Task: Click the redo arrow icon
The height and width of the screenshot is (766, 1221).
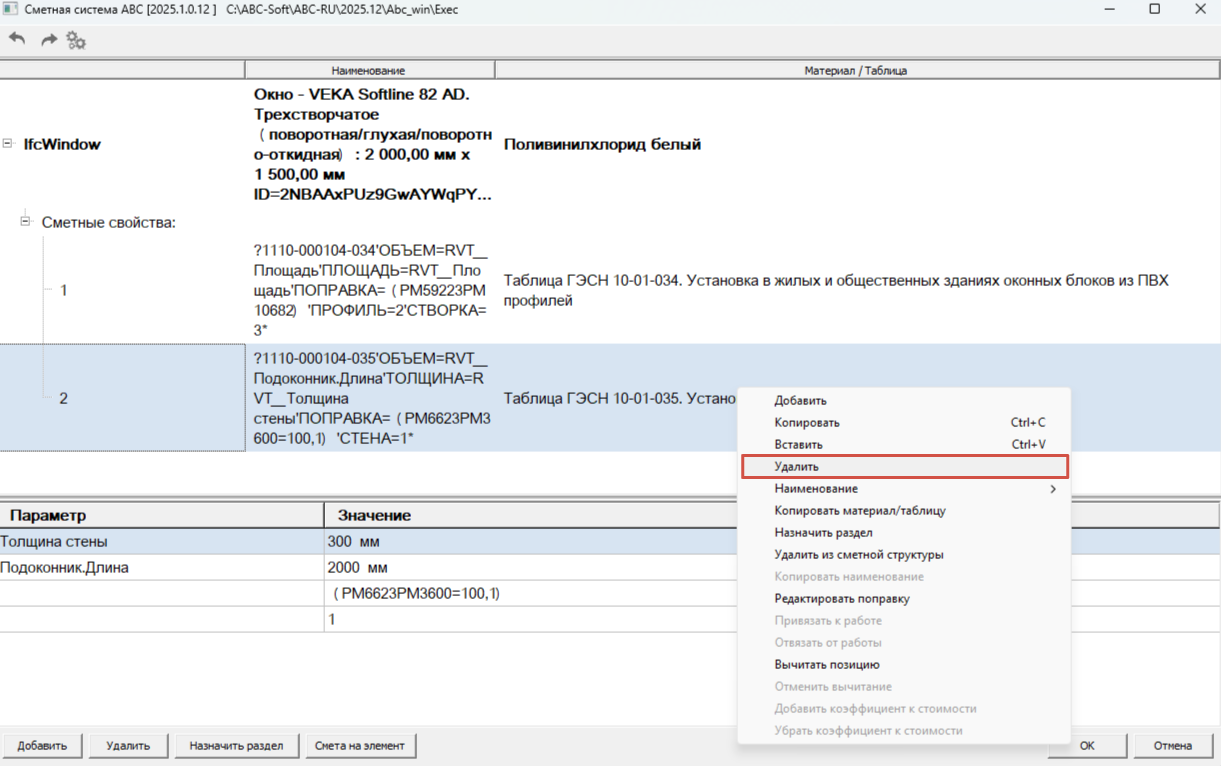Action: (48, 40)
